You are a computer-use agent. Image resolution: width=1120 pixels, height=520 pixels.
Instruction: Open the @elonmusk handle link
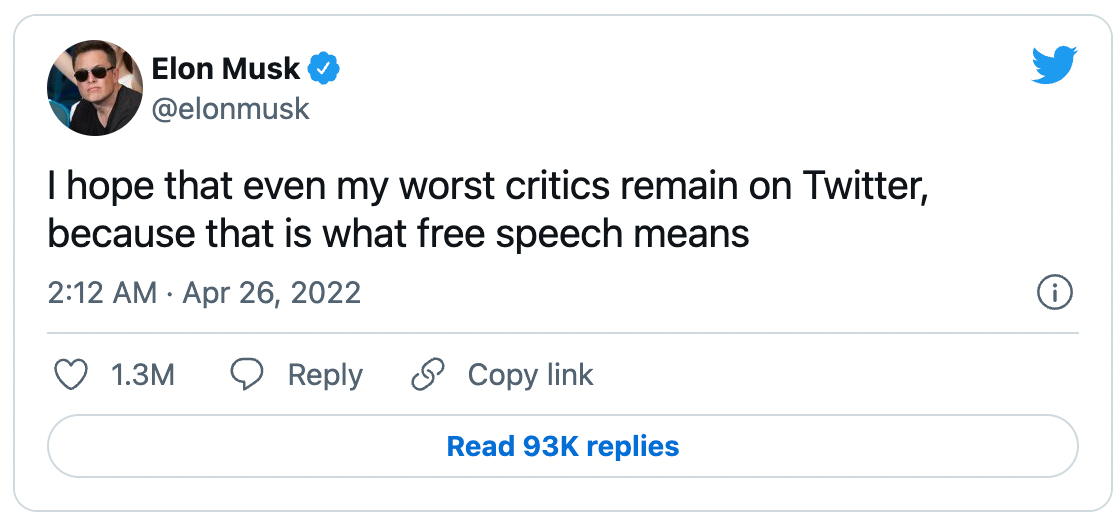tap(231, 108)
